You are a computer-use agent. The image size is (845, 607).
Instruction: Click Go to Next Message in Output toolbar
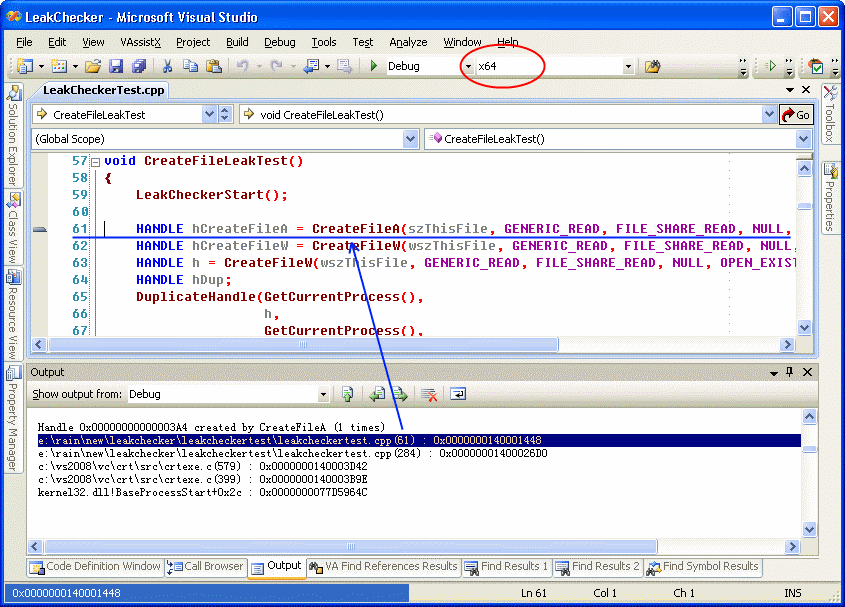402,394
